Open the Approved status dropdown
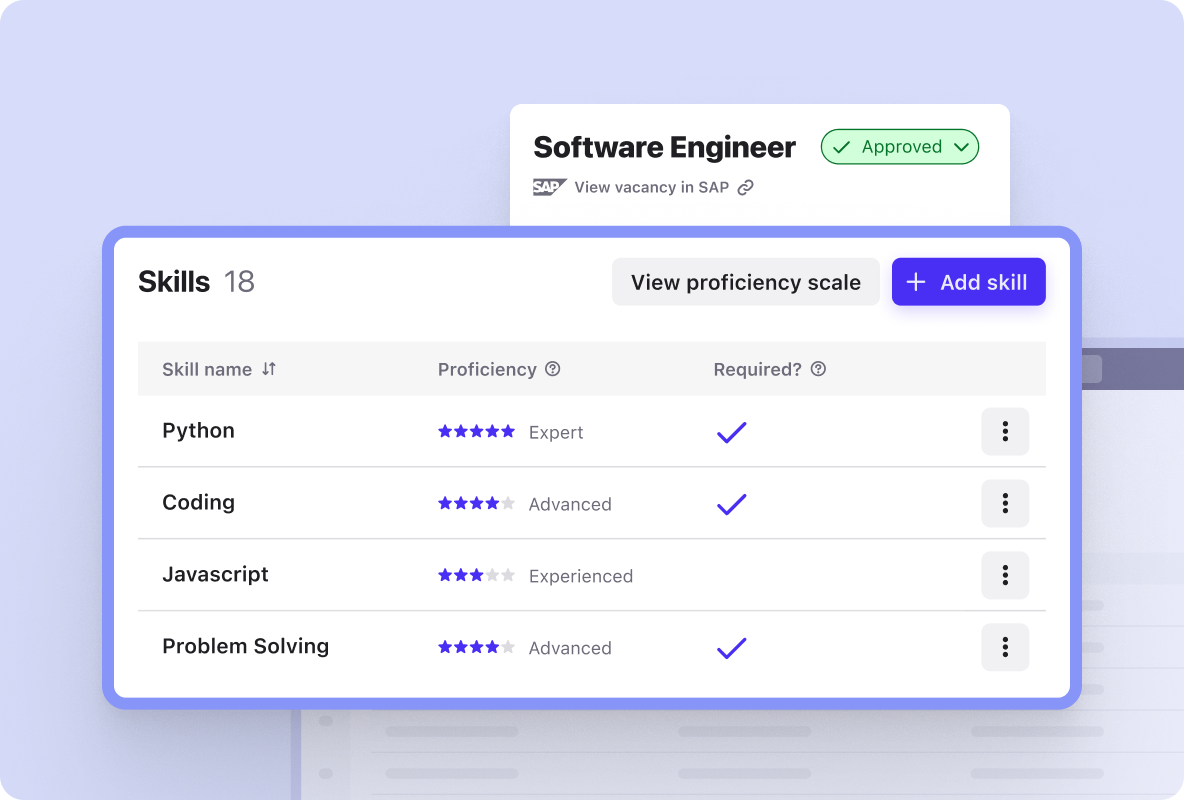Viewport: 1184px width, 800px height. (x=899, y=147)
